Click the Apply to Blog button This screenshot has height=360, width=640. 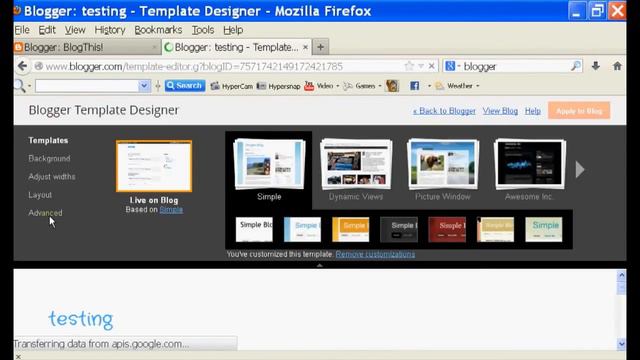point(579,111)
